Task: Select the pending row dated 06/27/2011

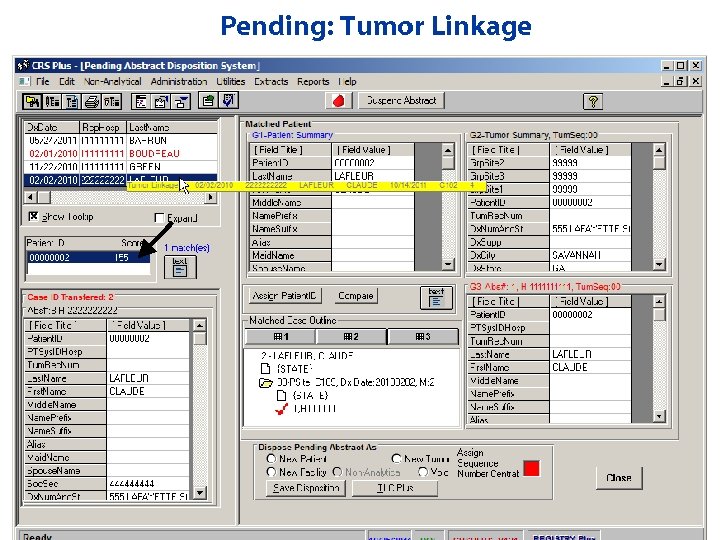Action: [x=120, y=141]
